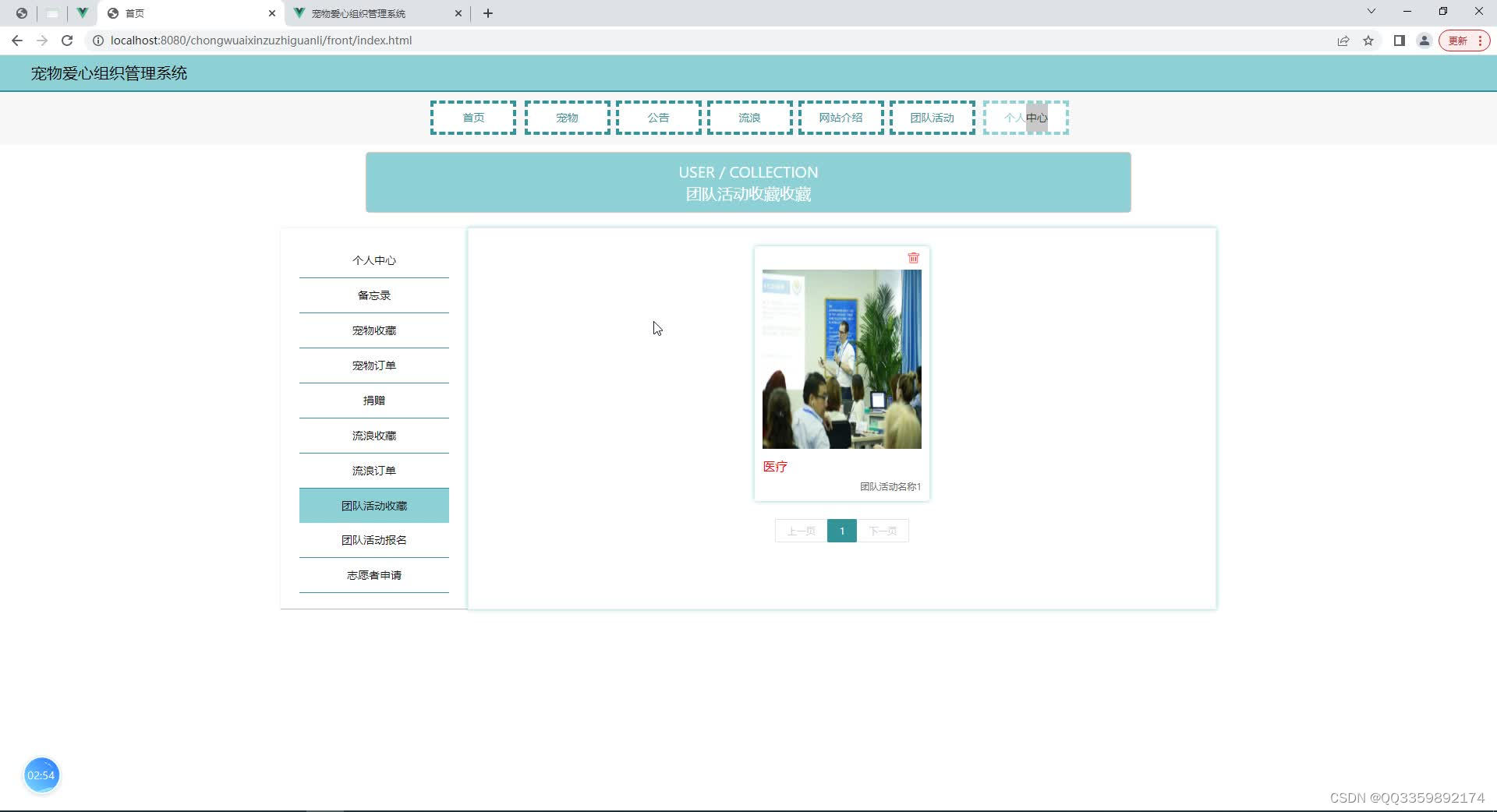Image resolution: width=1497 pixels, height=812 pixels.
Task: Go to previous page 上一页
Action: (x=801, y=531)
